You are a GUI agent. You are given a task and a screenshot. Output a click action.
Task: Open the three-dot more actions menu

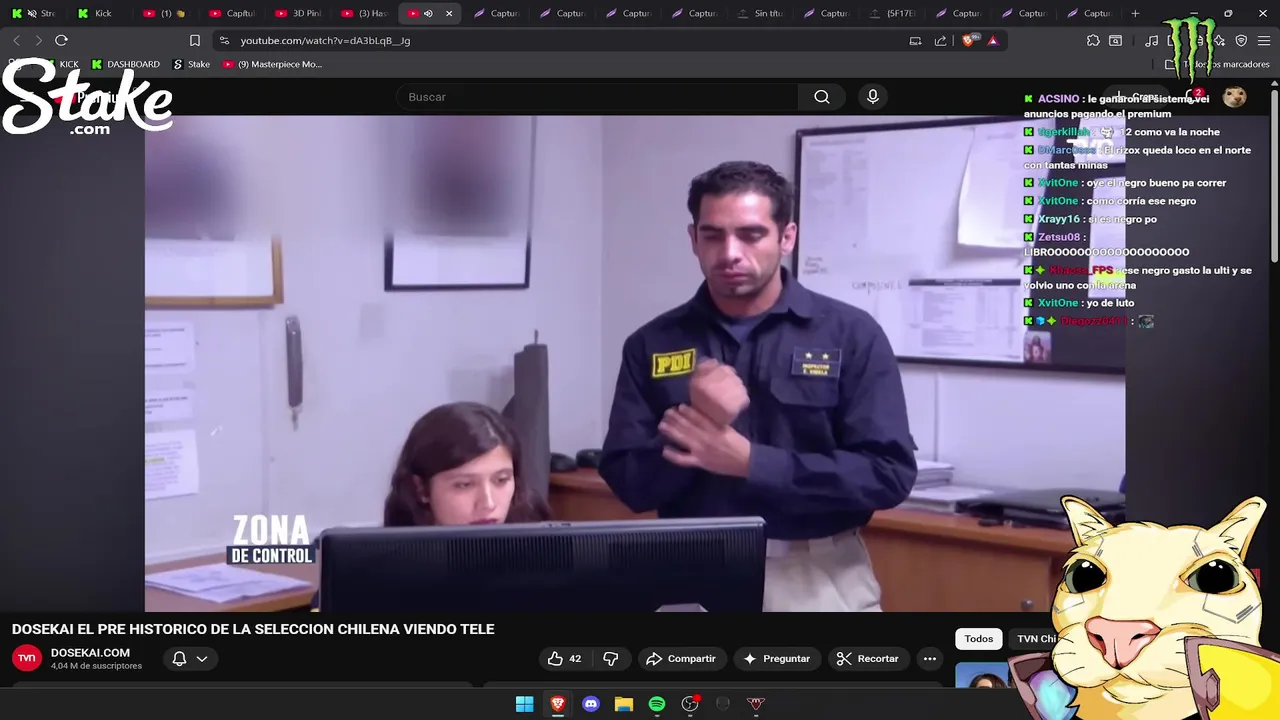[x=930, y=659]
